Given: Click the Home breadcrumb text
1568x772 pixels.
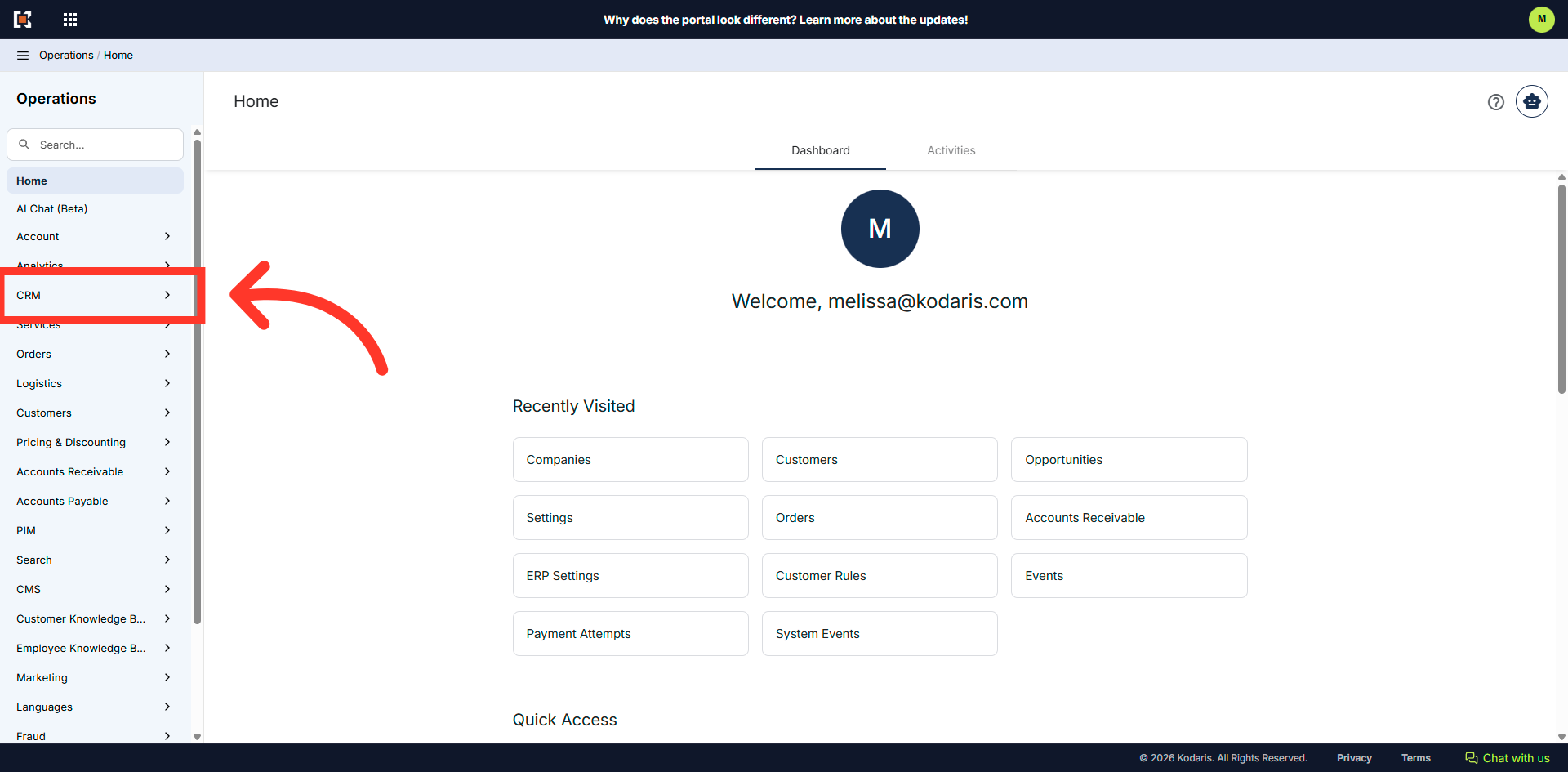Looking at the screenshot, I should (x=118, y=56).
